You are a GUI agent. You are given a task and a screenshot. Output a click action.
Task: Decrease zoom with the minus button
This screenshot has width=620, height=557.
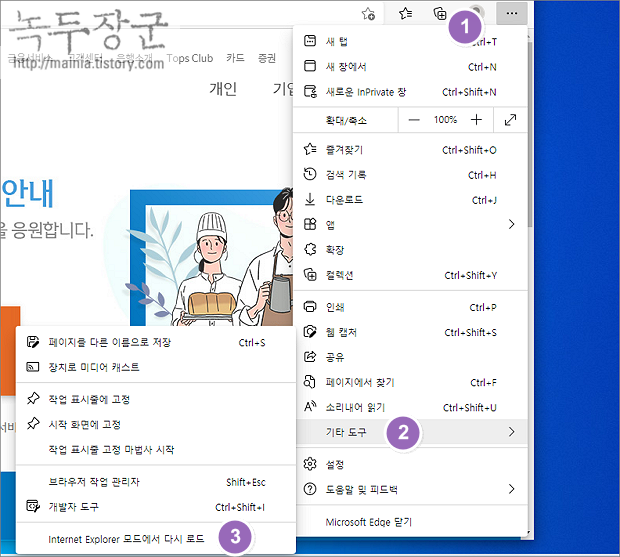point(414,120)
